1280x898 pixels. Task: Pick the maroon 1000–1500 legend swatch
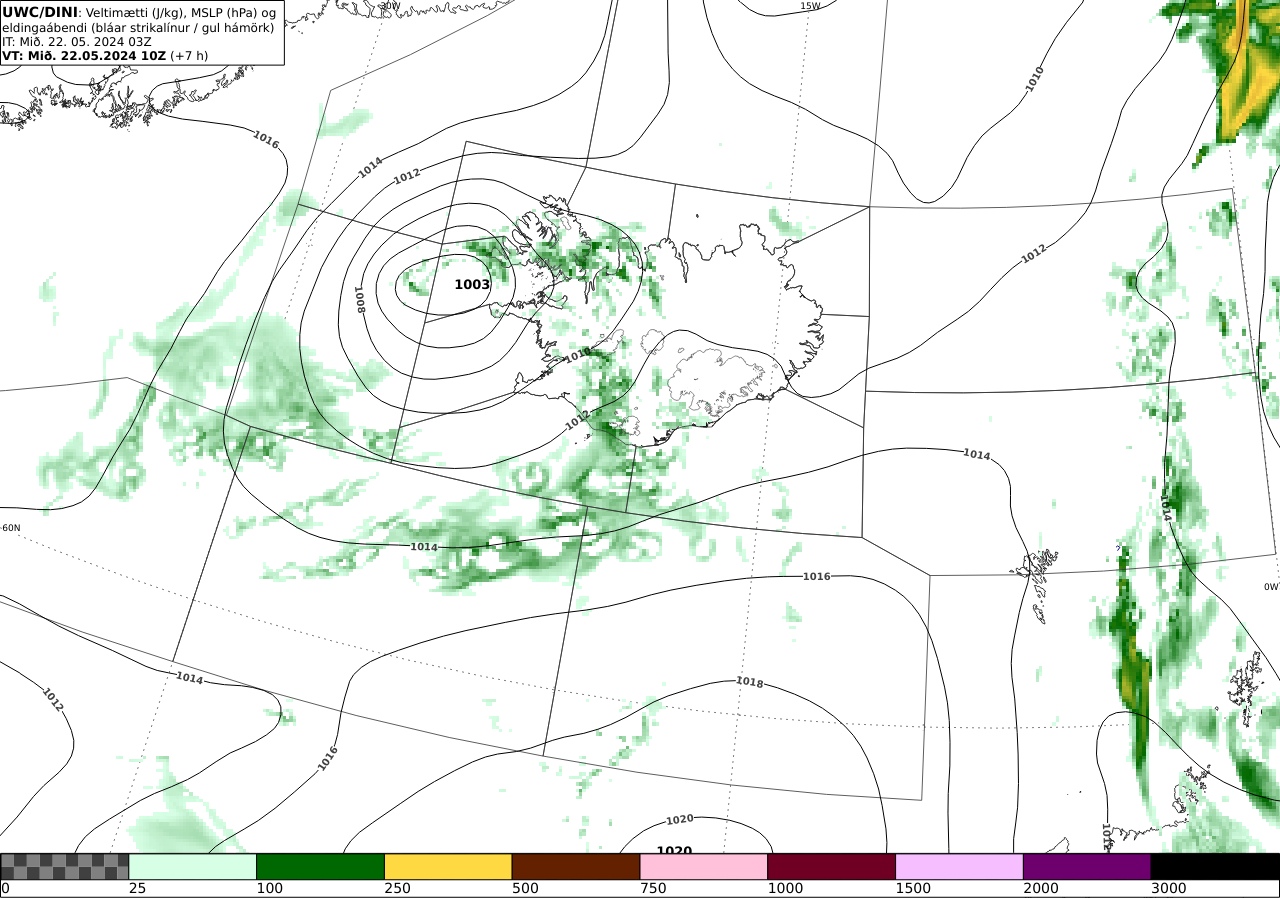pos(831,866)
